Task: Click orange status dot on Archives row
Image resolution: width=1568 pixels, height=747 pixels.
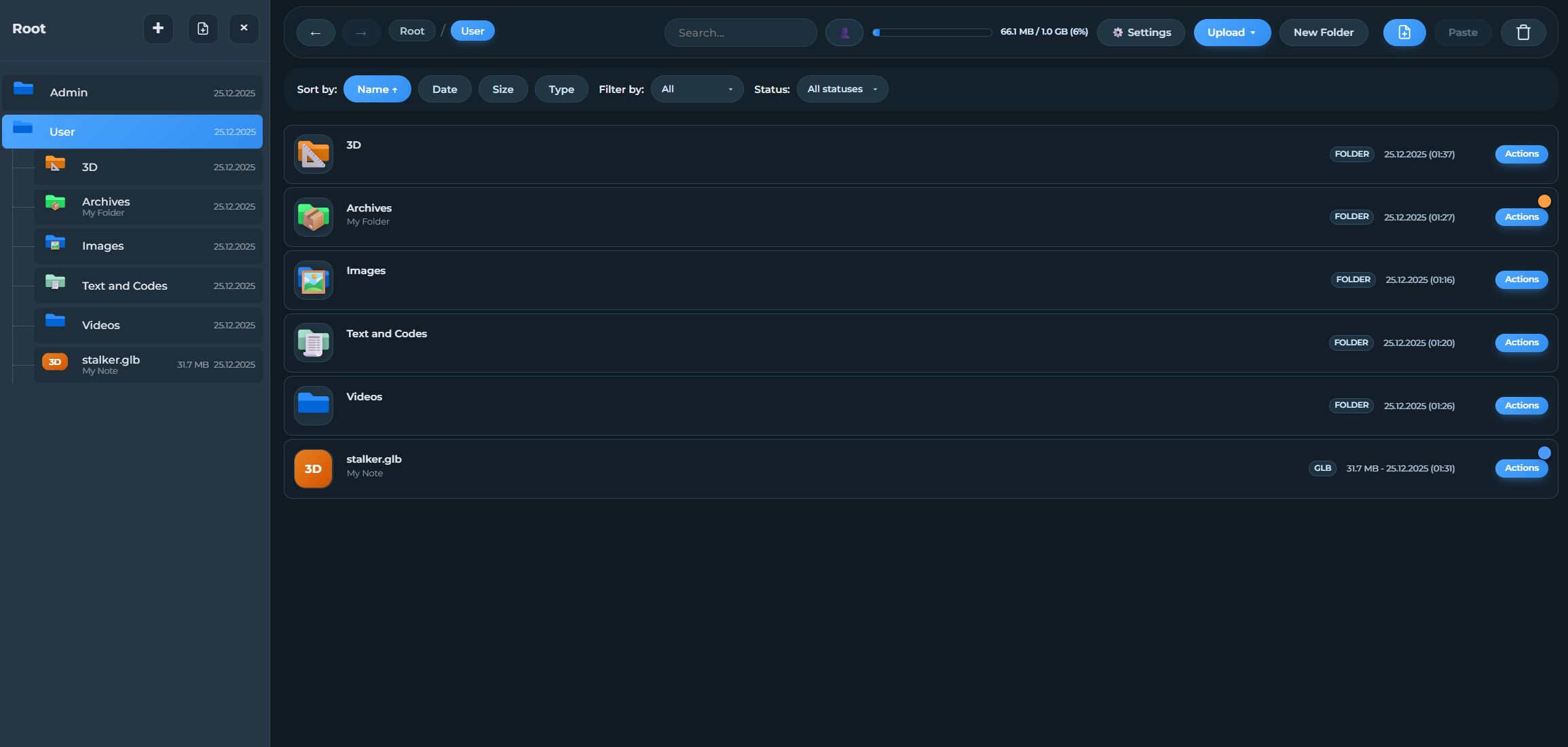Action: click(1544, 201)
